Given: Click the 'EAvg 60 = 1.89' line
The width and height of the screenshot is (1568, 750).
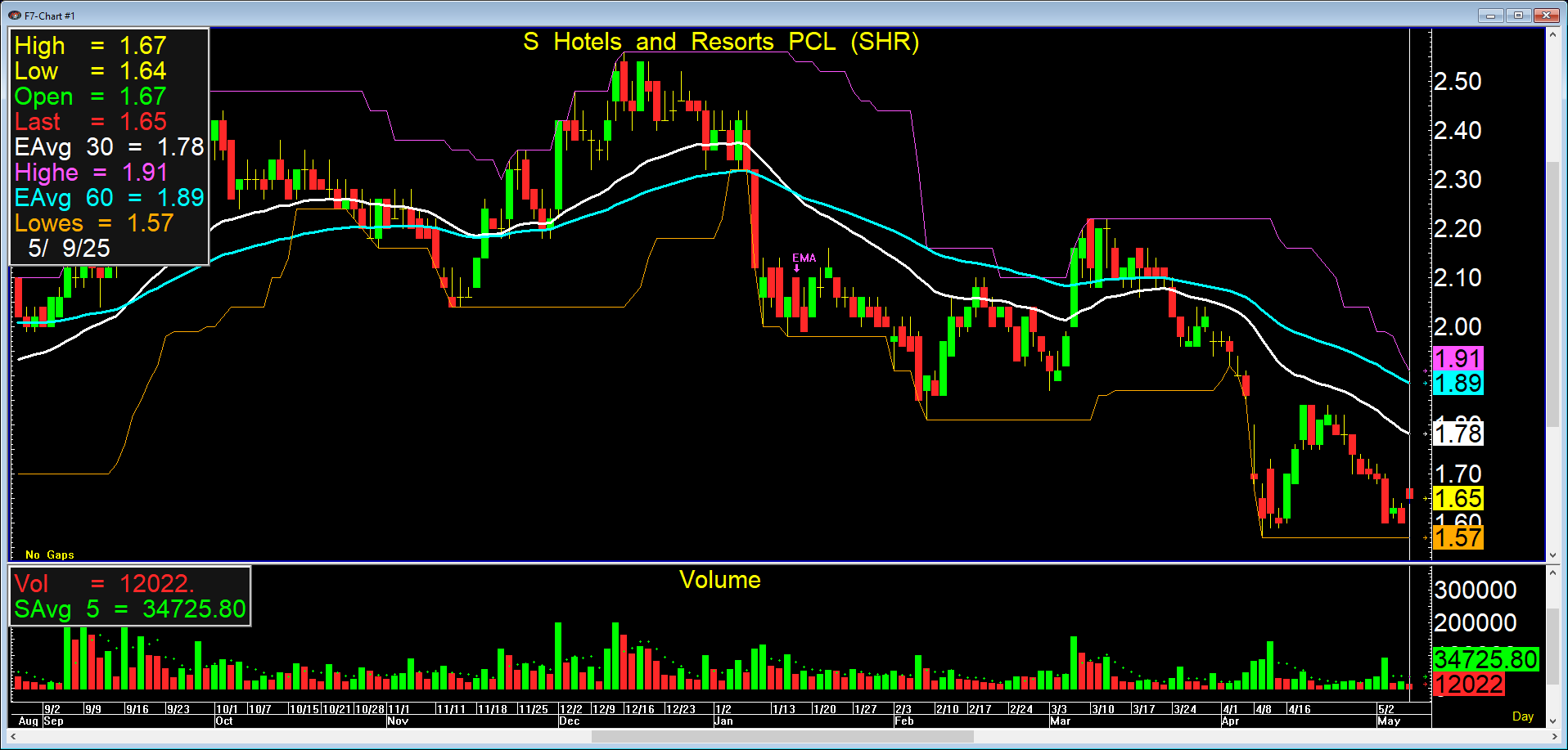Looking at the screenshot, I should tap(109, 197).
